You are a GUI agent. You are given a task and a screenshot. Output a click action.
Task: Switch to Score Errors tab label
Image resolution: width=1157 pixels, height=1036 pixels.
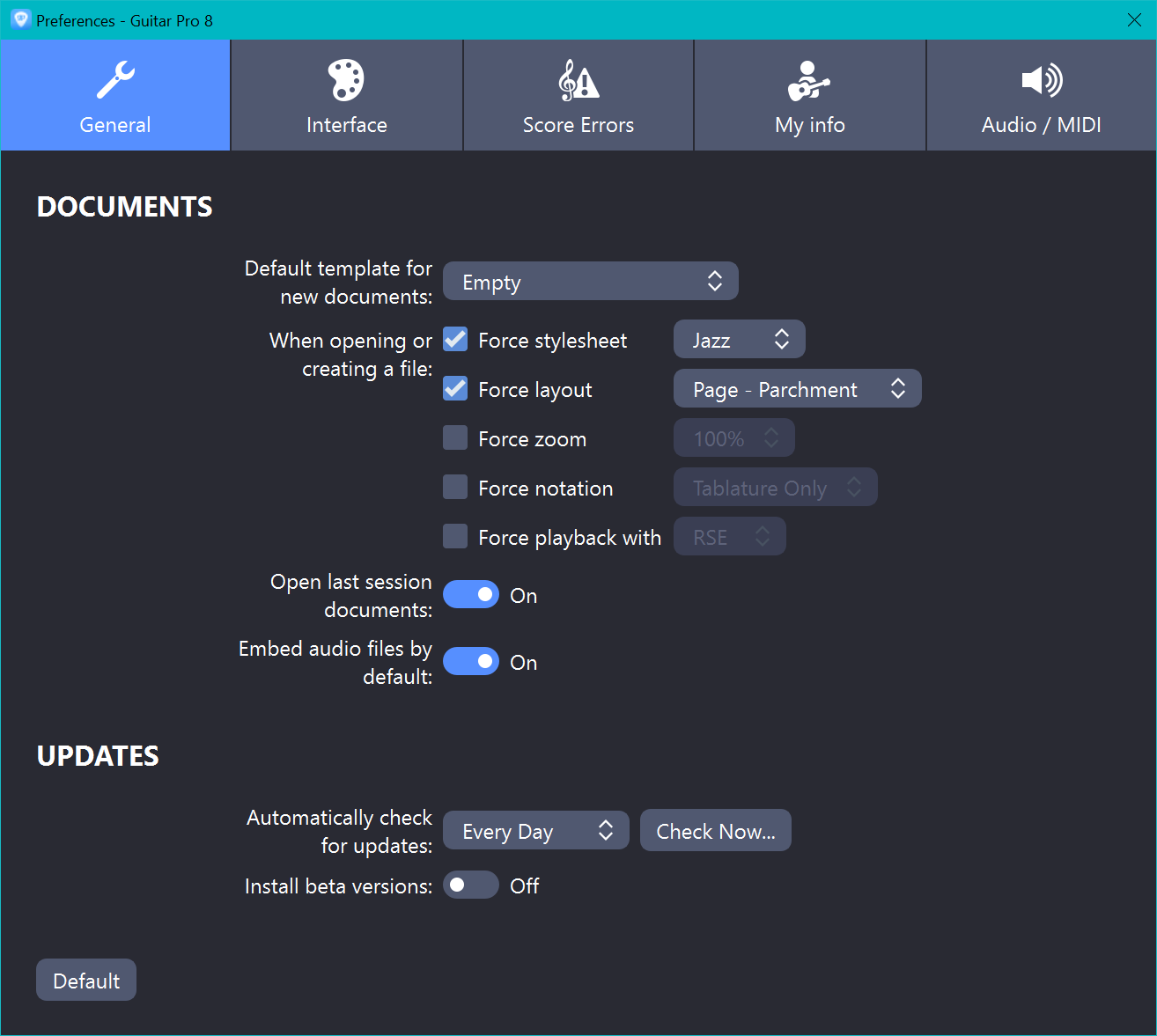(578, 125)
